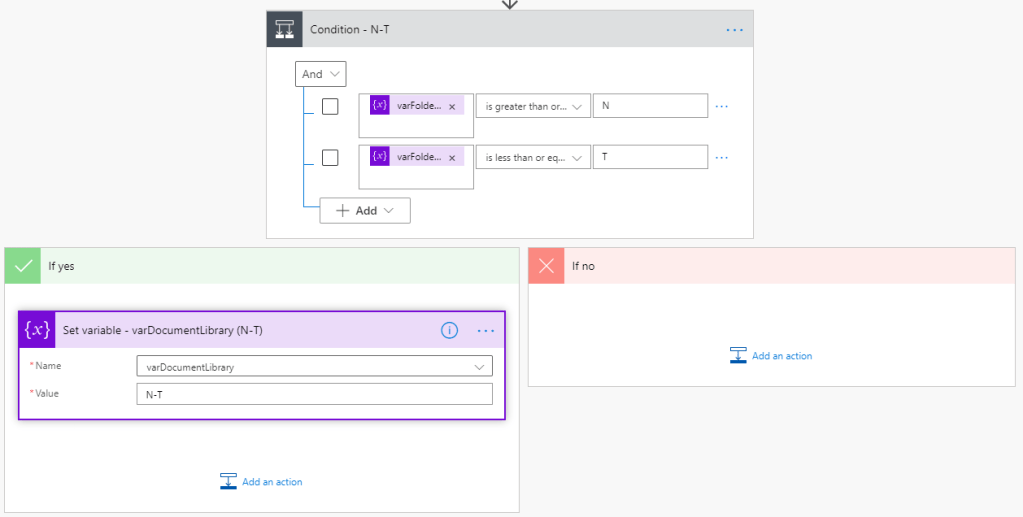
Task: Remove varFolder token from second condition row
Action: [x=452, y=157]
